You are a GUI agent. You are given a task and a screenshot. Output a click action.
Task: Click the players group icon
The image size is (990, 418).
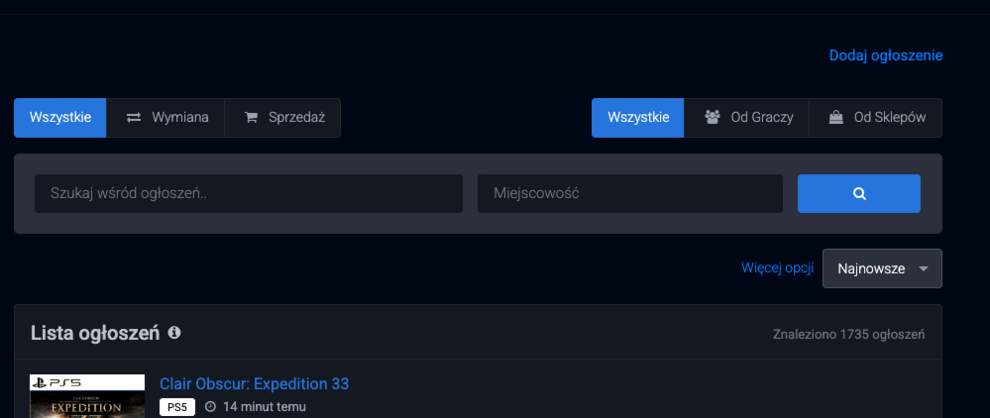712,118
